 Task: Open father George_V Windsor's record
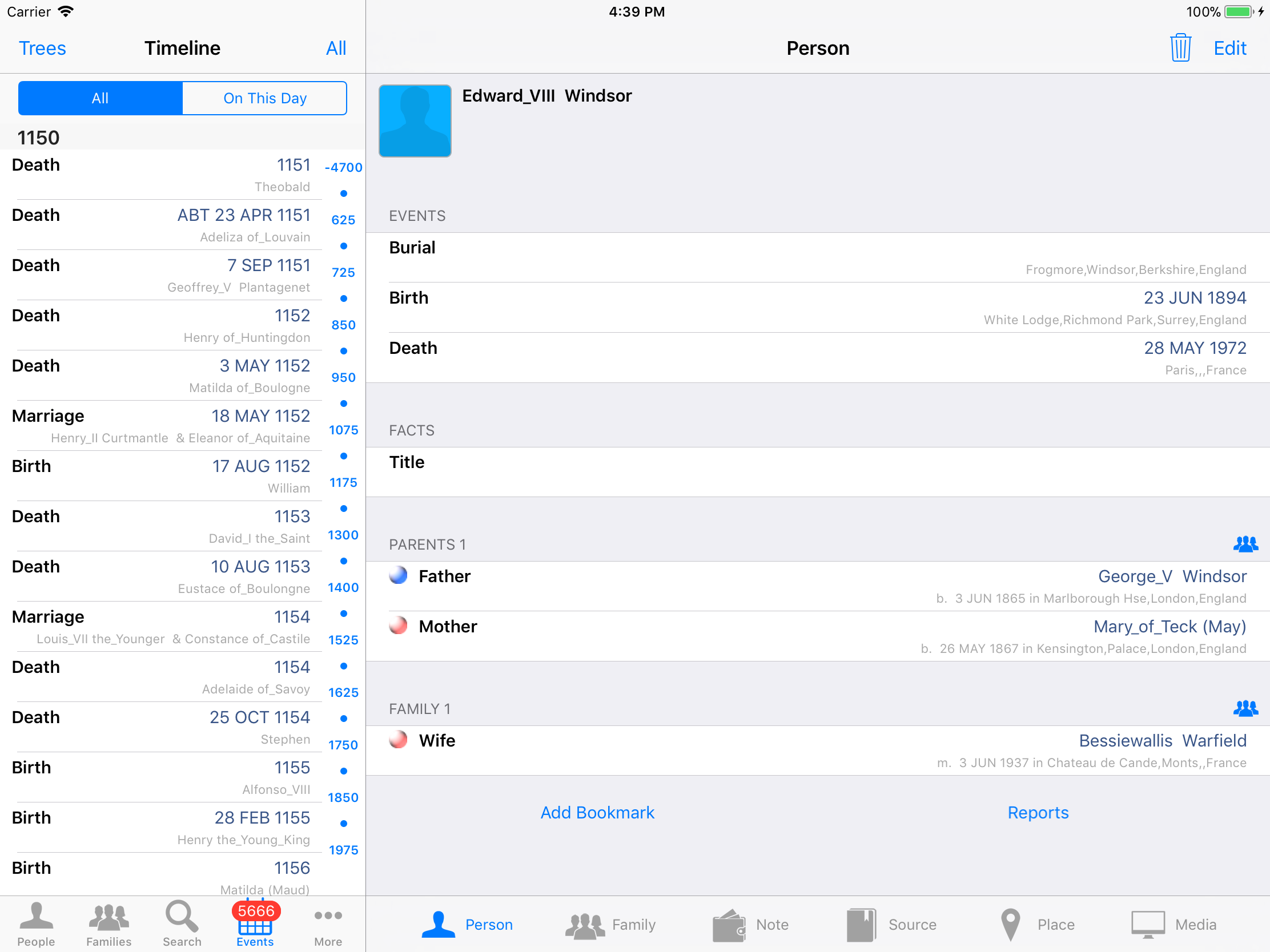[x=1171, y=576]
